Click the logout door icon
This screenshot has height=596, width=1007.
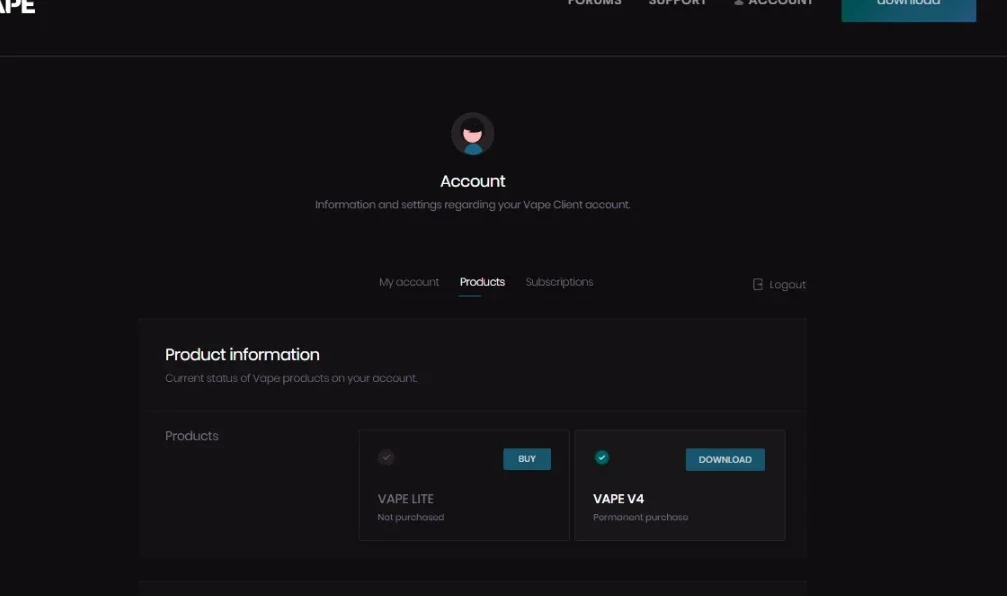(x=758, y=285)
